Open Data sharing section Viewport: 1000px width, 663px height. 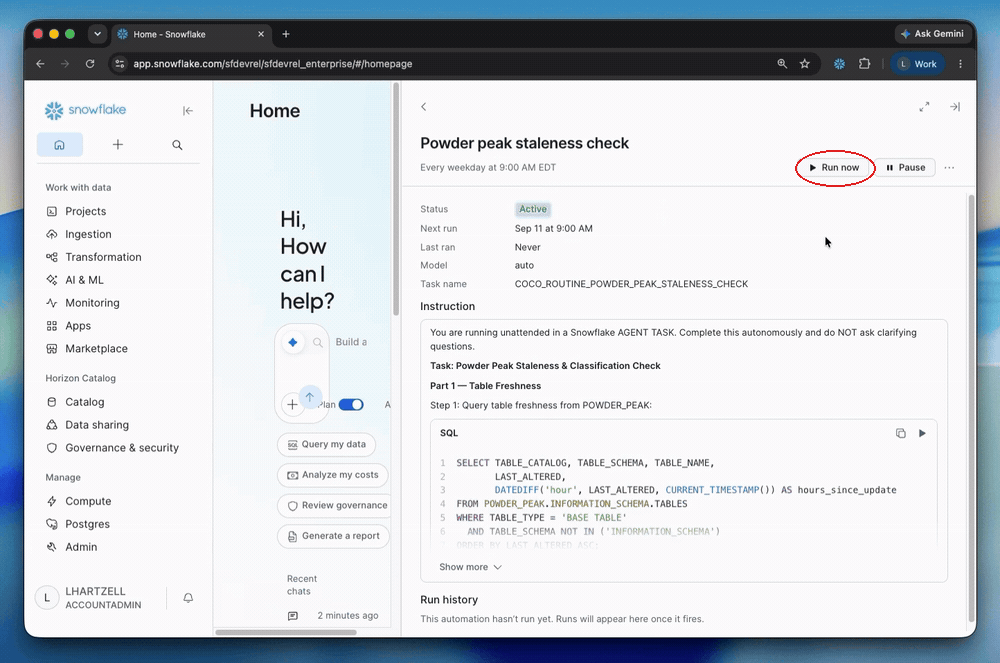pos(96,425)
